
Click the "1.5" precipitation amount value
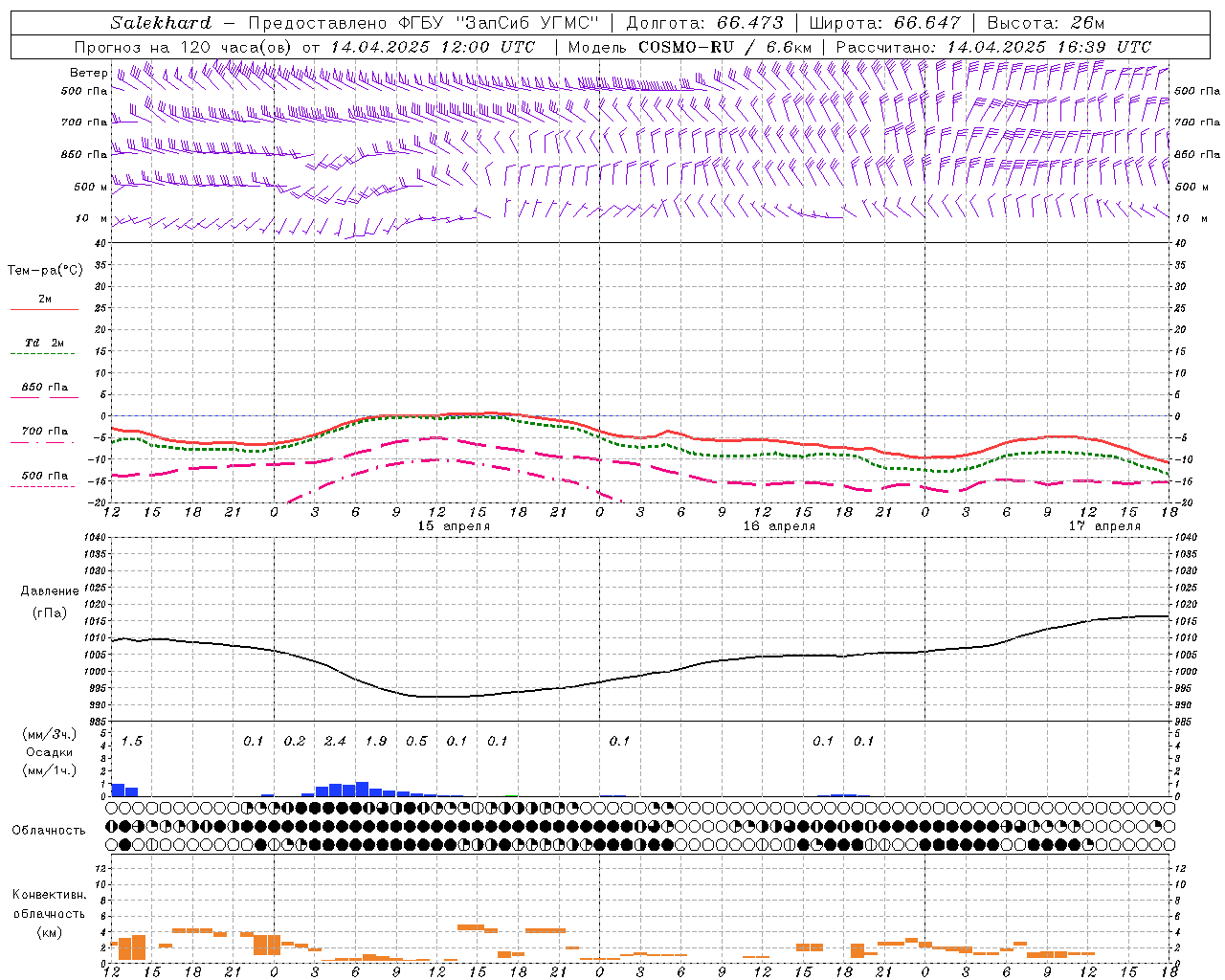pyautogui.click(x=131, y=741)
